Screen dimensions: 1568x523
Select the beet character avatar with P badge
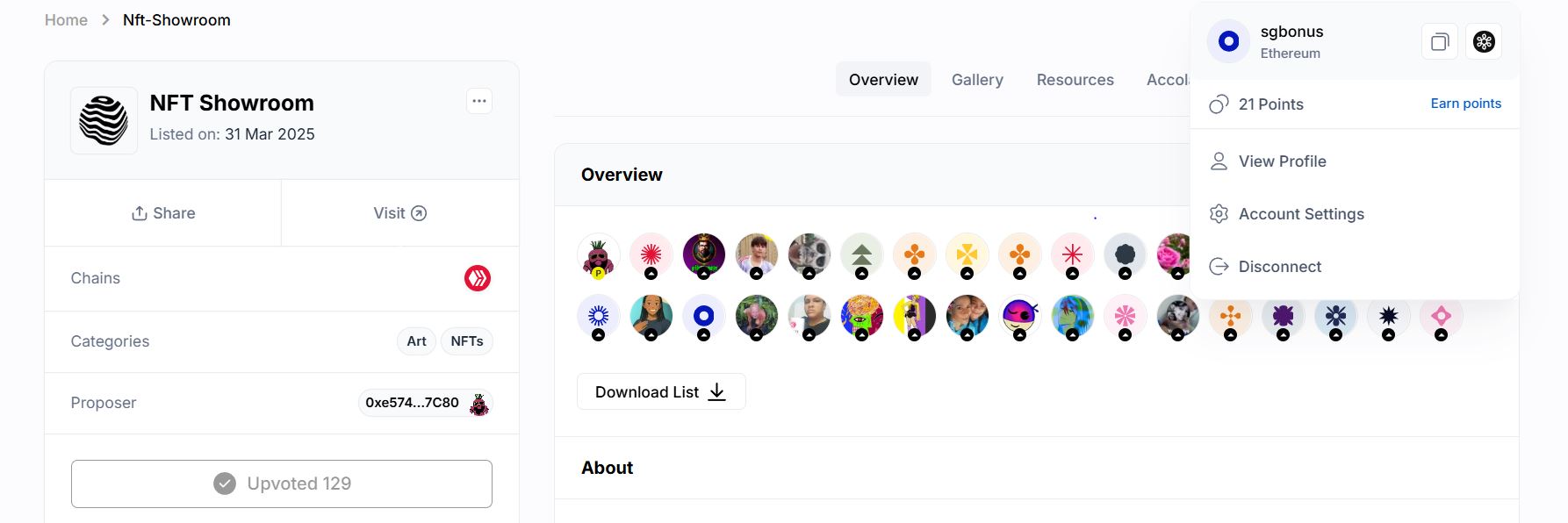coord(599,255)
